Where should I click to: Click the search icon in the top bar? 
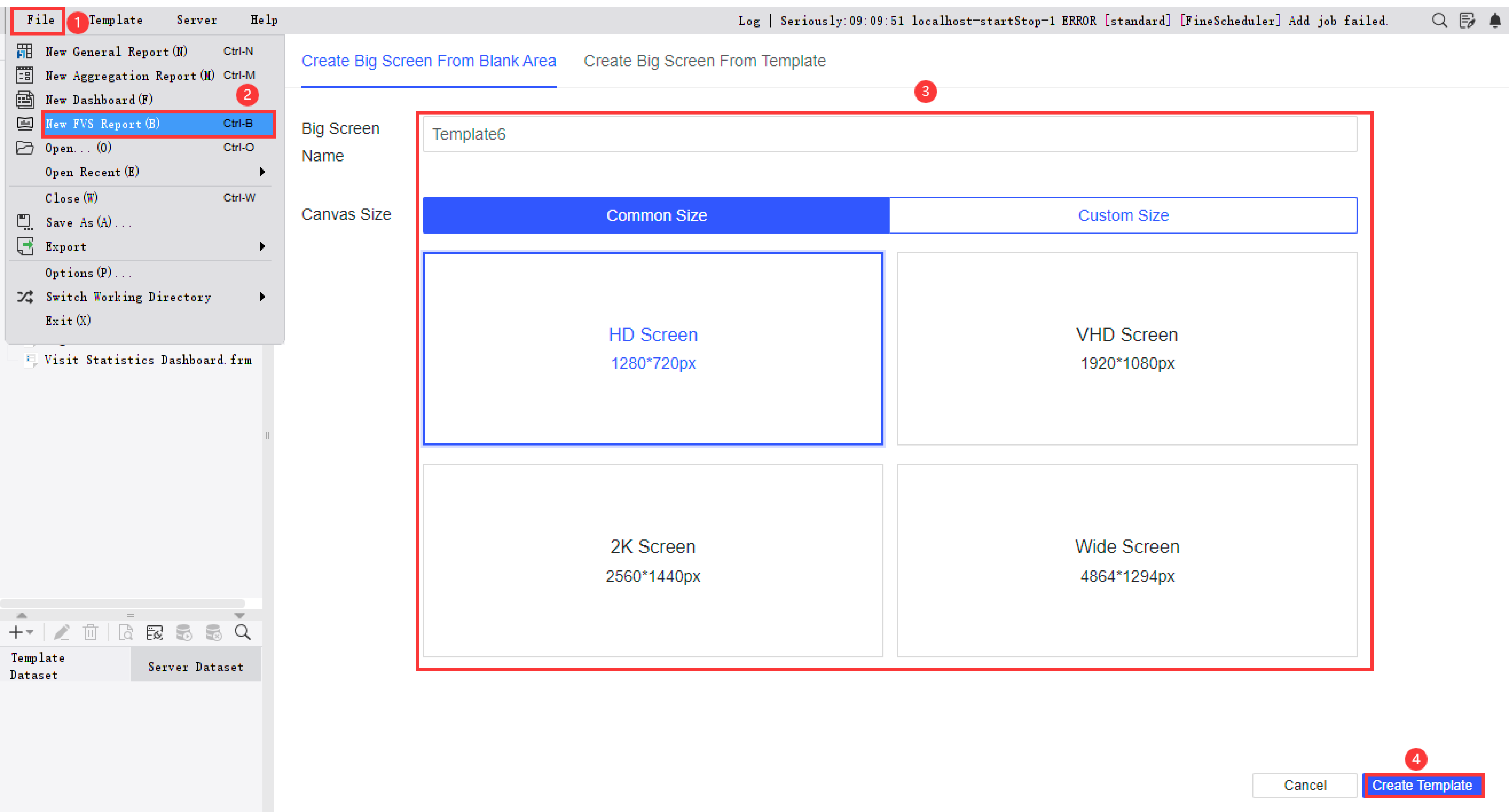(x=1439, y=21)
